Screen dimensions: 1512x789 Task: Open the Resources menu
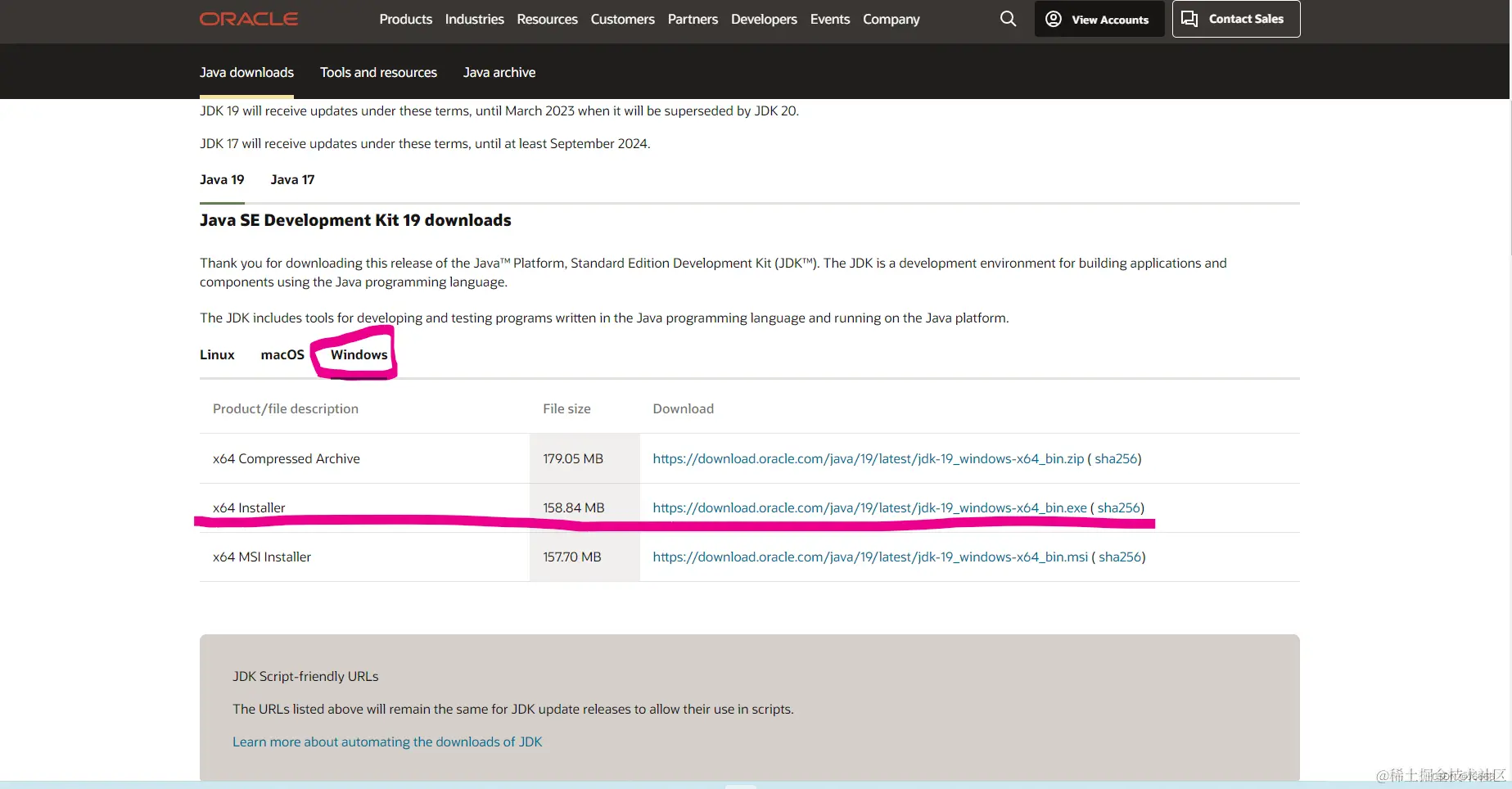pyautogui.click(x=547, y=19)
